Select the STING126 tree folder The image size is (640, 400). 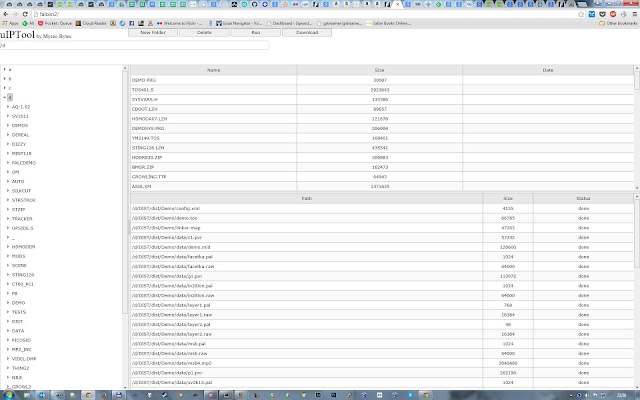click(23, 275)
